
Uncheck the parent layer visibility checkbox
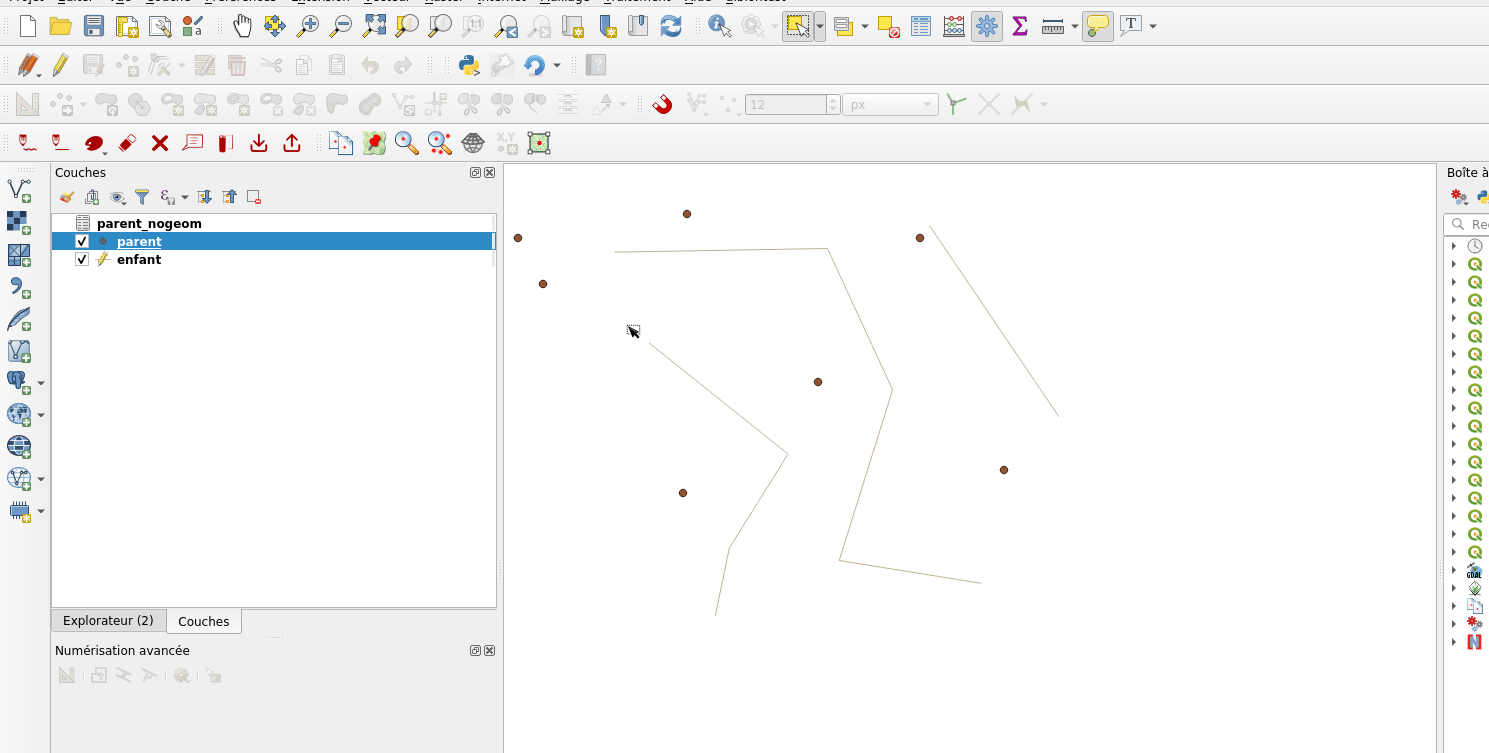tap(82, 241)
